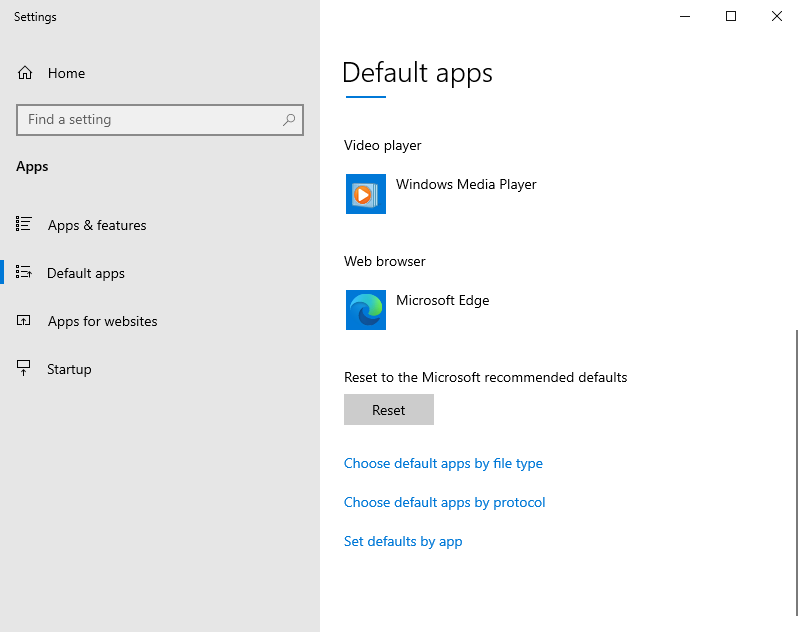The width and height of the screenshot is (800, 632).
Task: Click the 'Reset to the Microsoft recommended defaults' text
Action: 486,377
